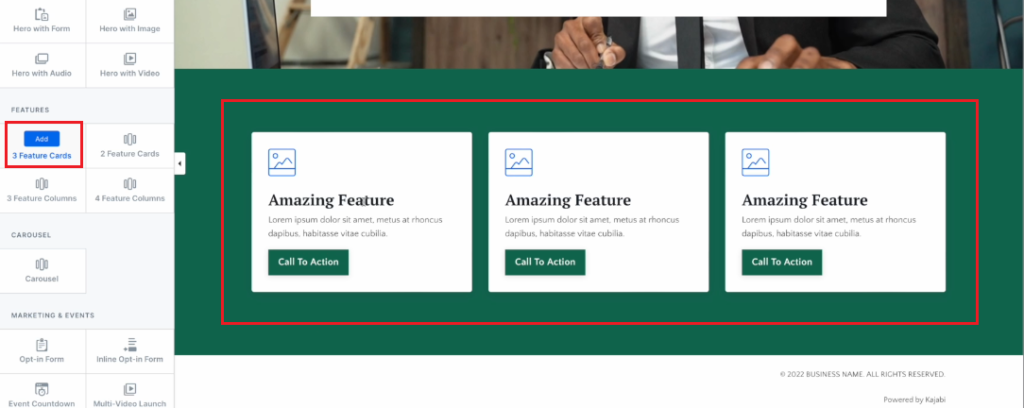Collapse the sidebar with the arrow handle

[180, 163]
